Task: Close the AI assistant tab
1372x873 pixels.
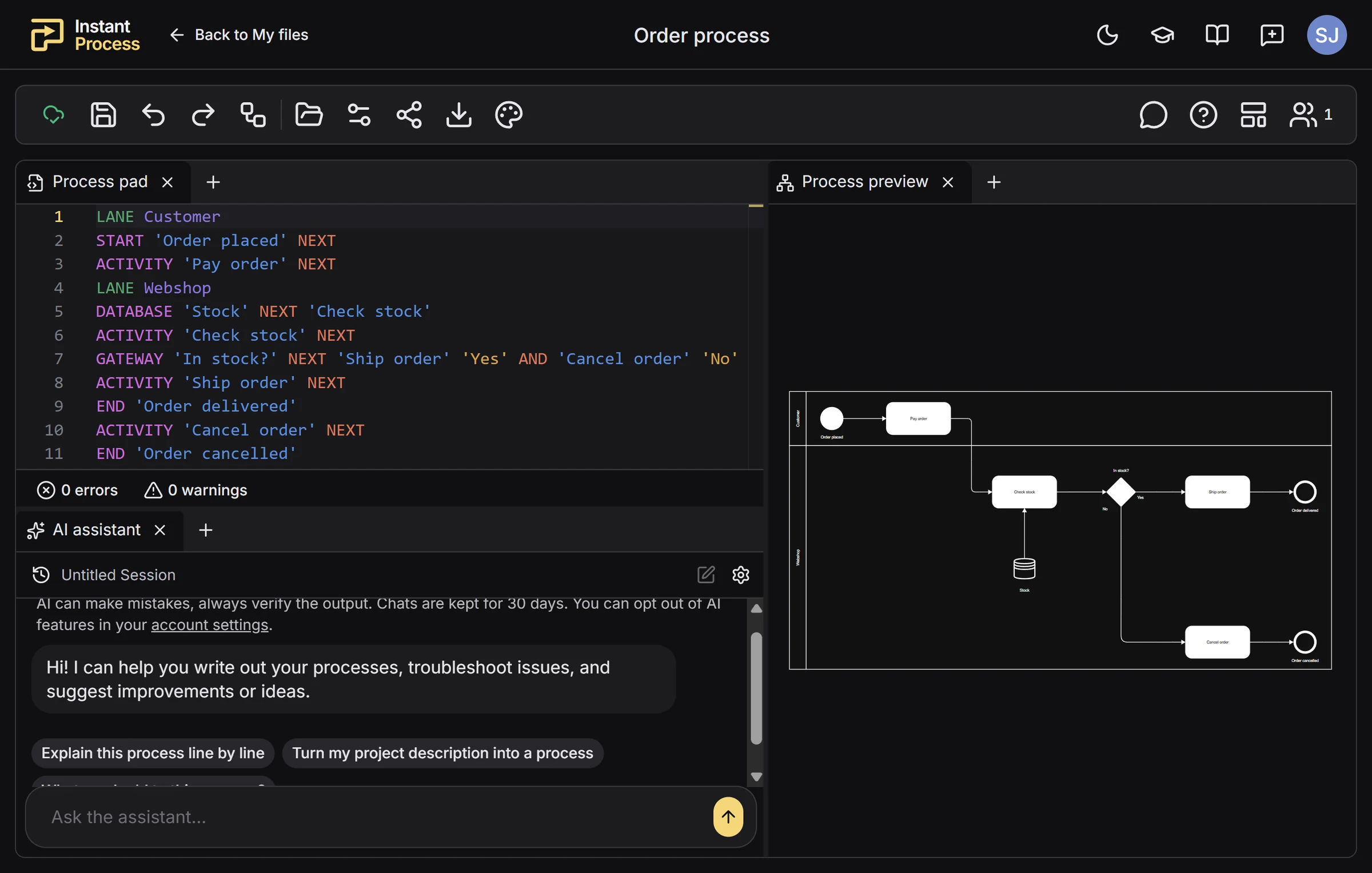Action: click(160, 530)
